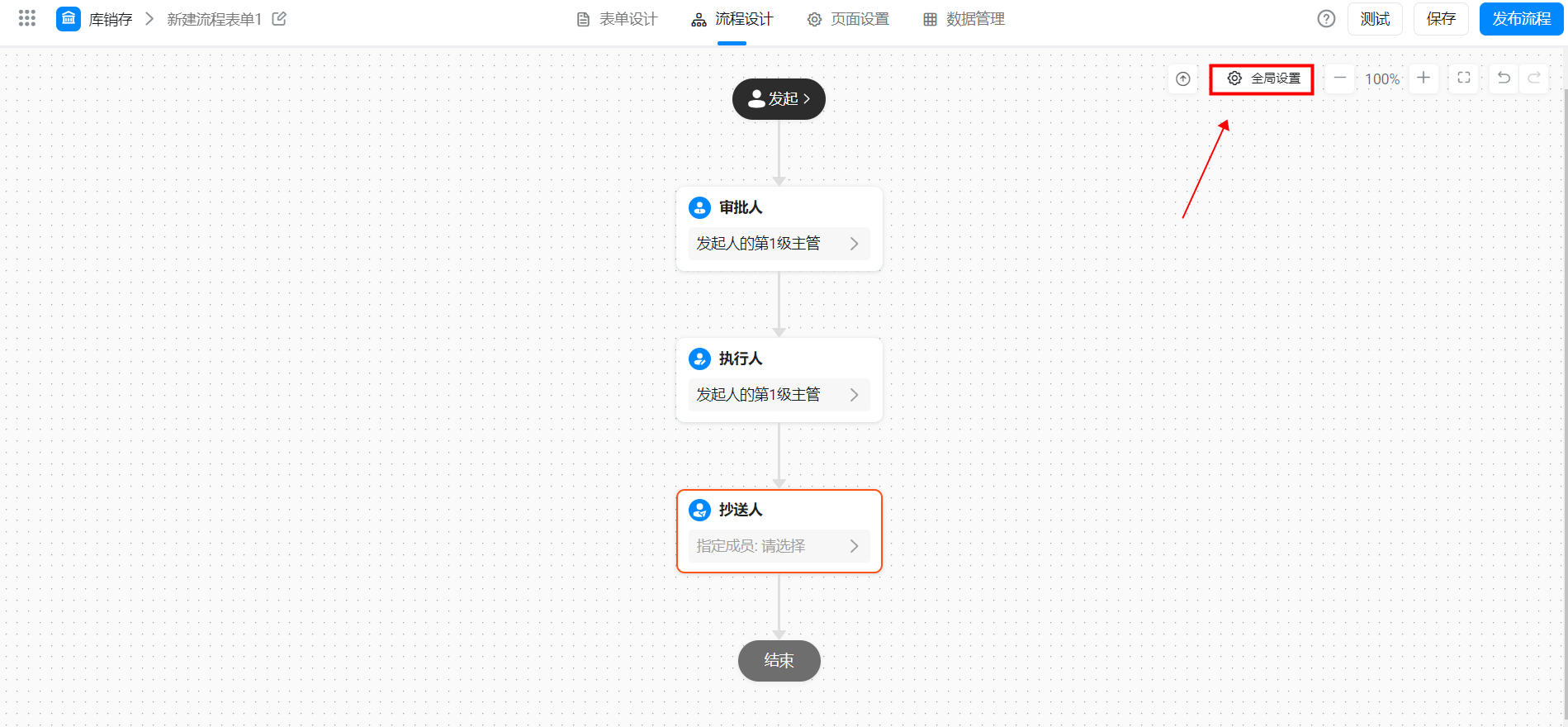Viewport: 1568px width, 727px height.
Task: Switch to 数据管理 tab
Action: (964, 19)
